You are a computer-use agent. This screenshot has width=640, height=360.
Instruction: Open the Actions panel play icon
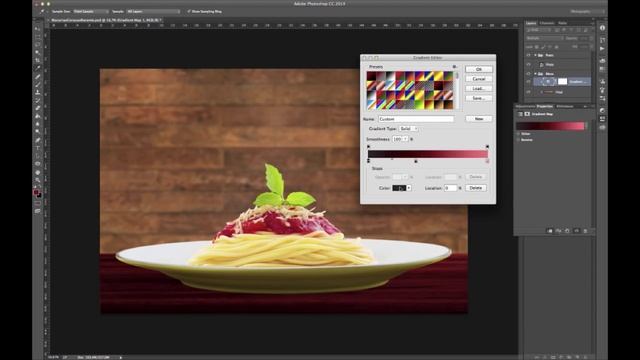[602, 49]
